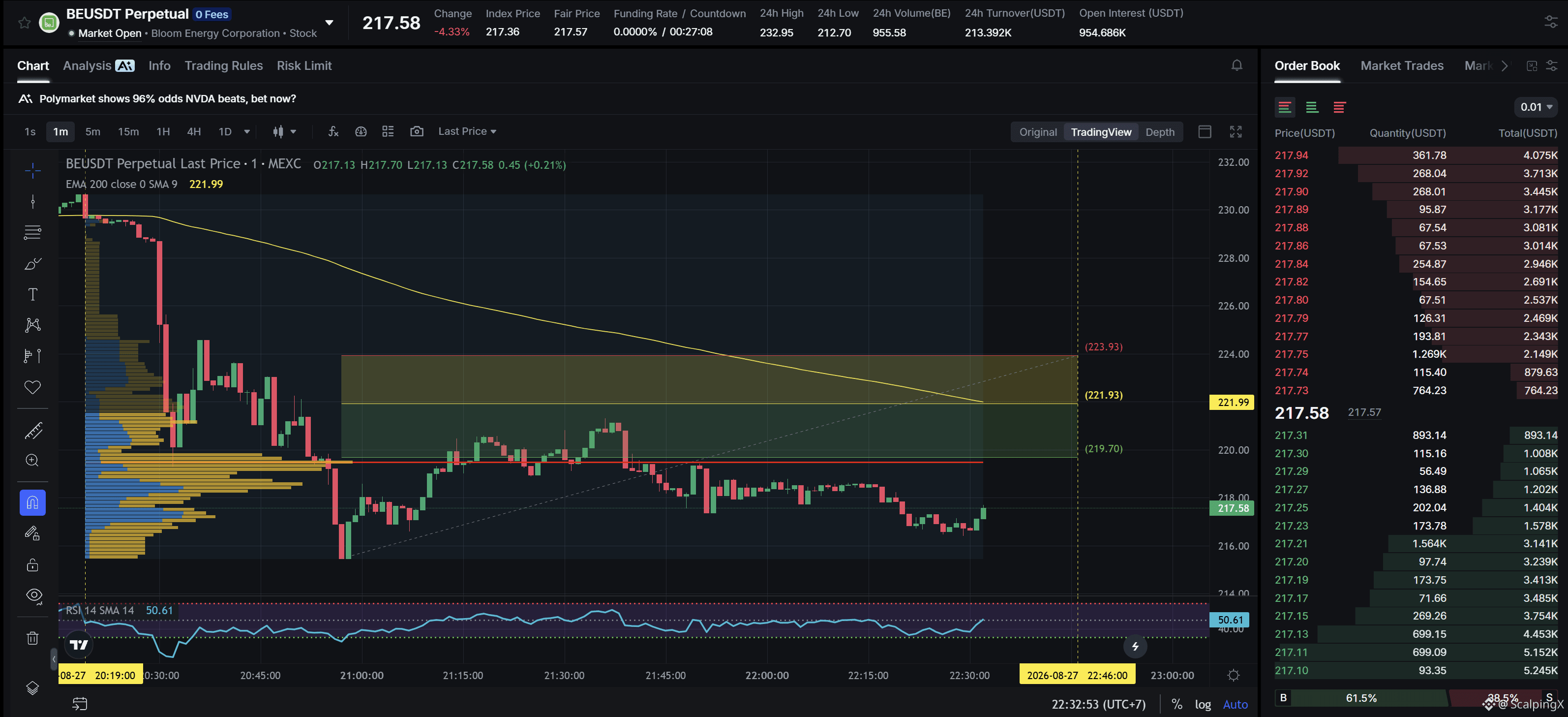Select the 15m timeframe button
Screen dimensions: 1568x717
128,131
